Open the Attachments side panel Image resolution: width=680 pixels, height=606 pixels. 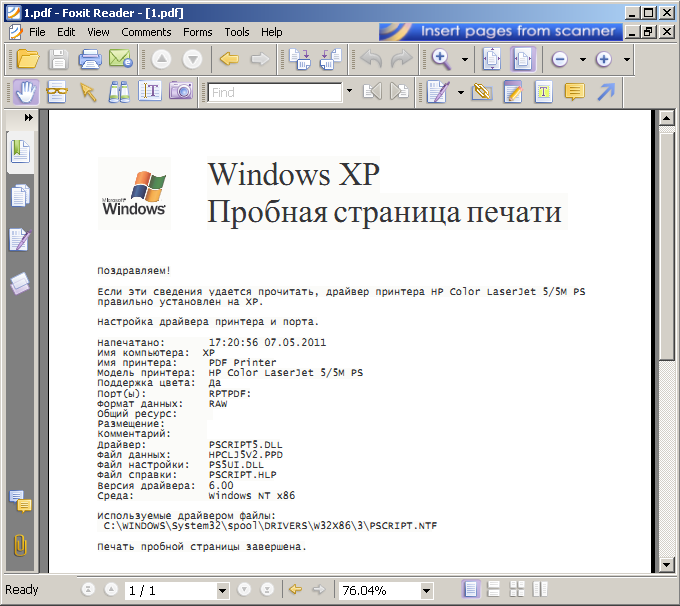[20, 545]
